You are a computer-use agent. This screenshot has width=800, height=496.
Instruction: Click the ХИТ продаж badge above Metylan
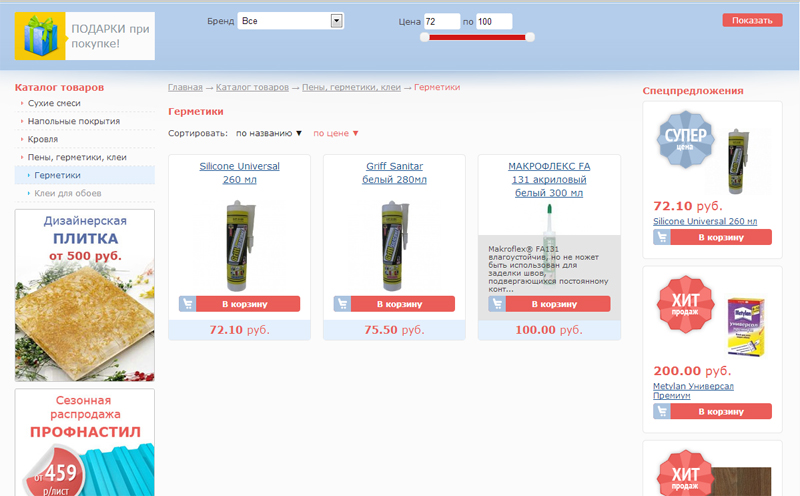(x=685, y=304)
